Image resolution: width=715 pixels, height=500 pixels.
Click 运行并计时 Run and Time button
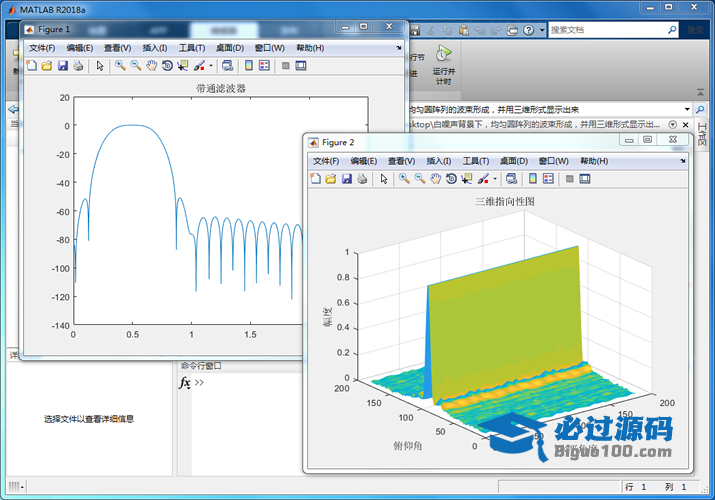pos(444,65)
